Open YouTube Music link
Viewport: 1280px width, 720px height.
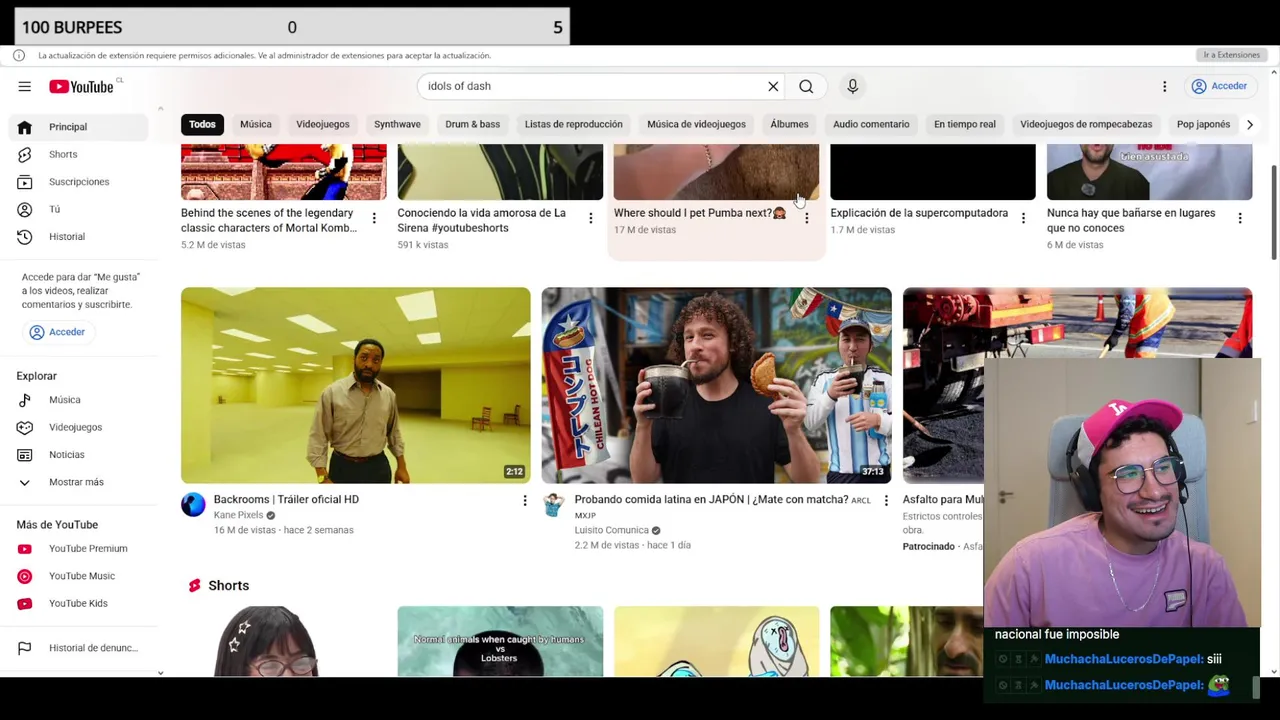(x=80, y=576)
